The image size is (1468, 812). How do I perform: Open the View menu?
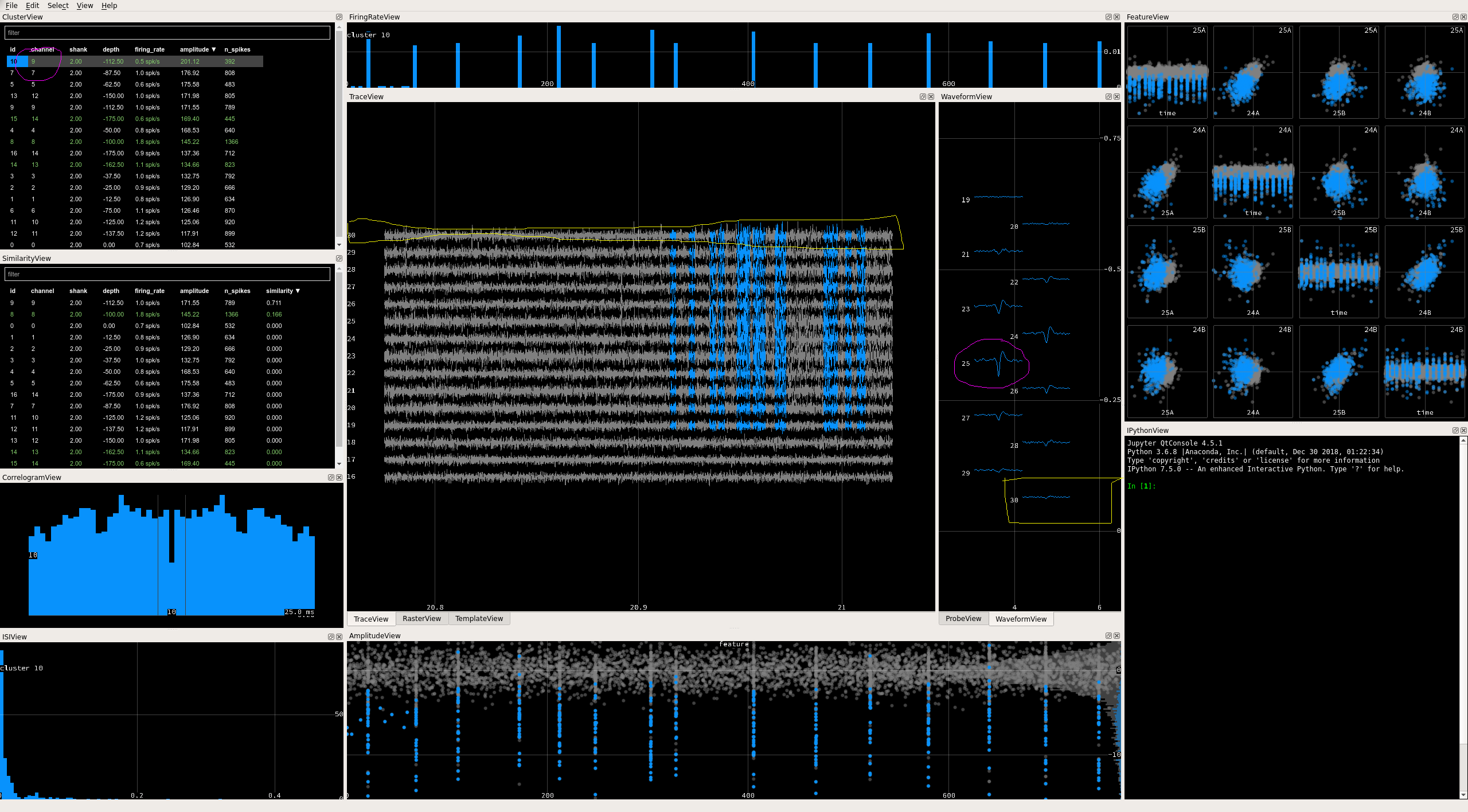coord(84,5)
